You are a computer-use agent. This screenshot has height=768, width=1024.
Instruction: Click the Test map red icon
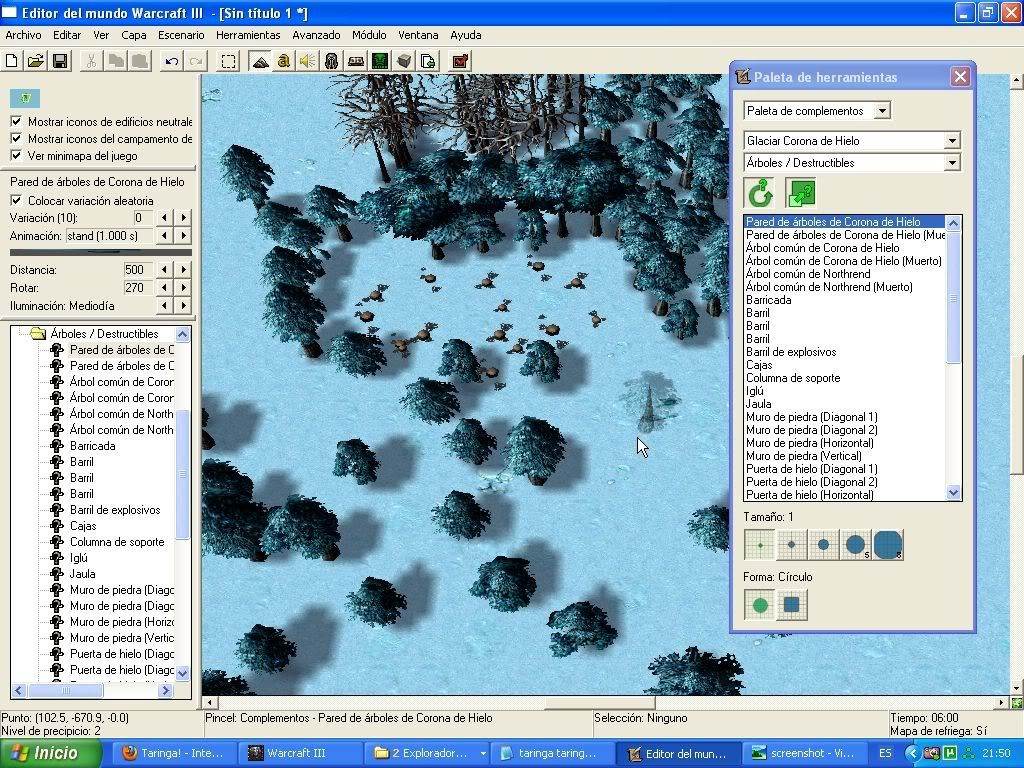pyautogui.click(x=460, y=61)
